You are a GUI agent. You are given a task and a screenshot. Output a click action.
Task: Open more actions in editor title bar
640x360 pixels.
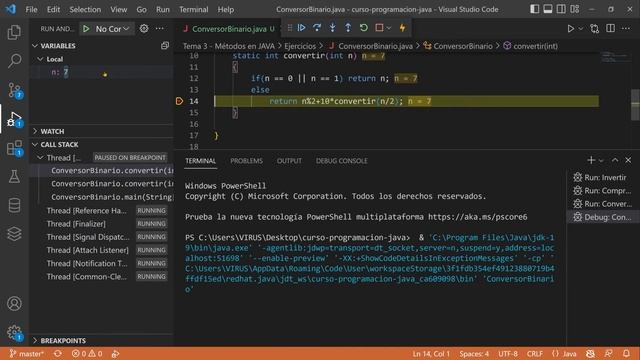tap(626, 29)
